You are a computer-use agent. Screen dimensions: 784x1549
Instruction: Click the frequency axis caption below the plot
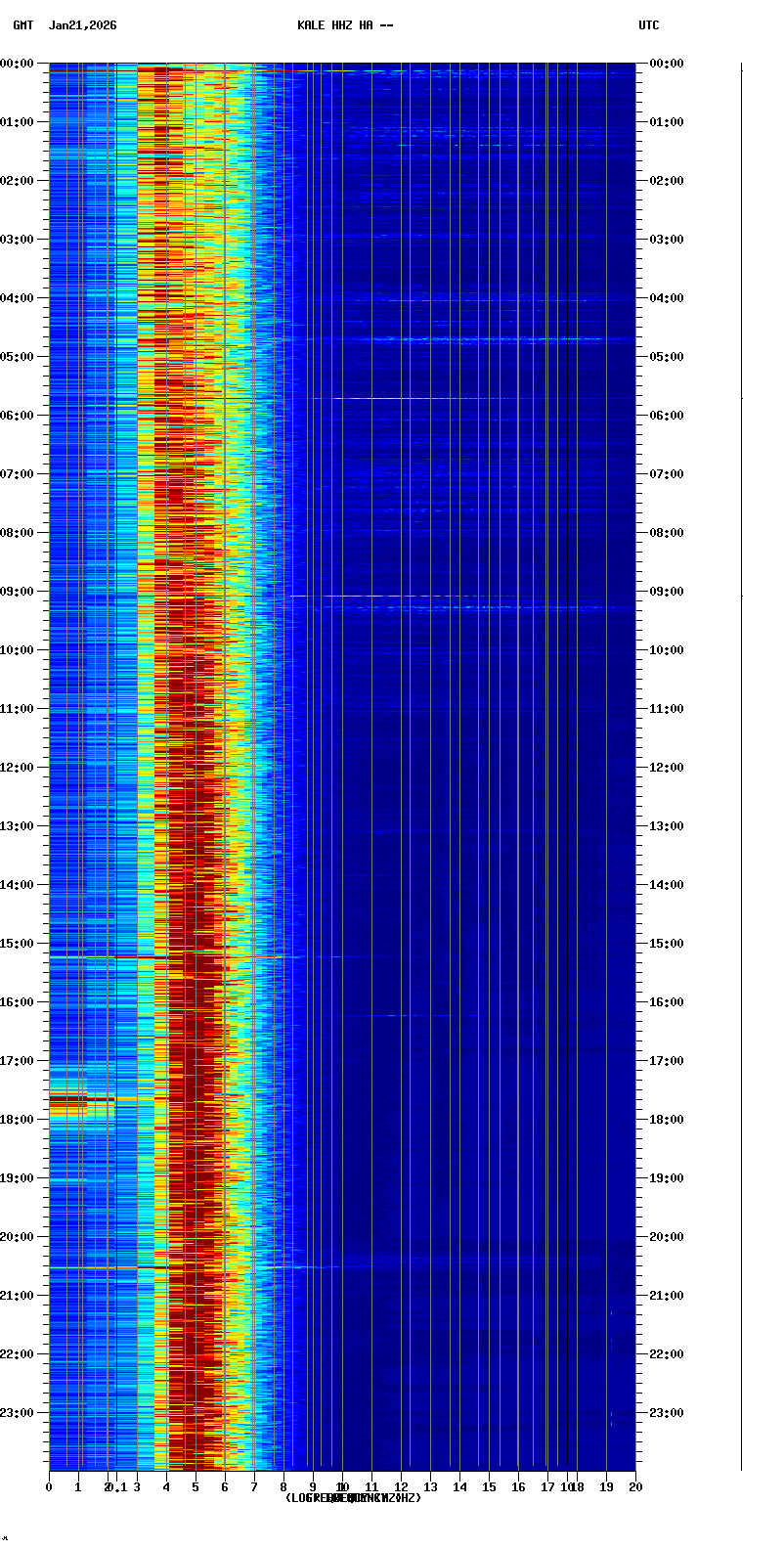click(353, 1498)
